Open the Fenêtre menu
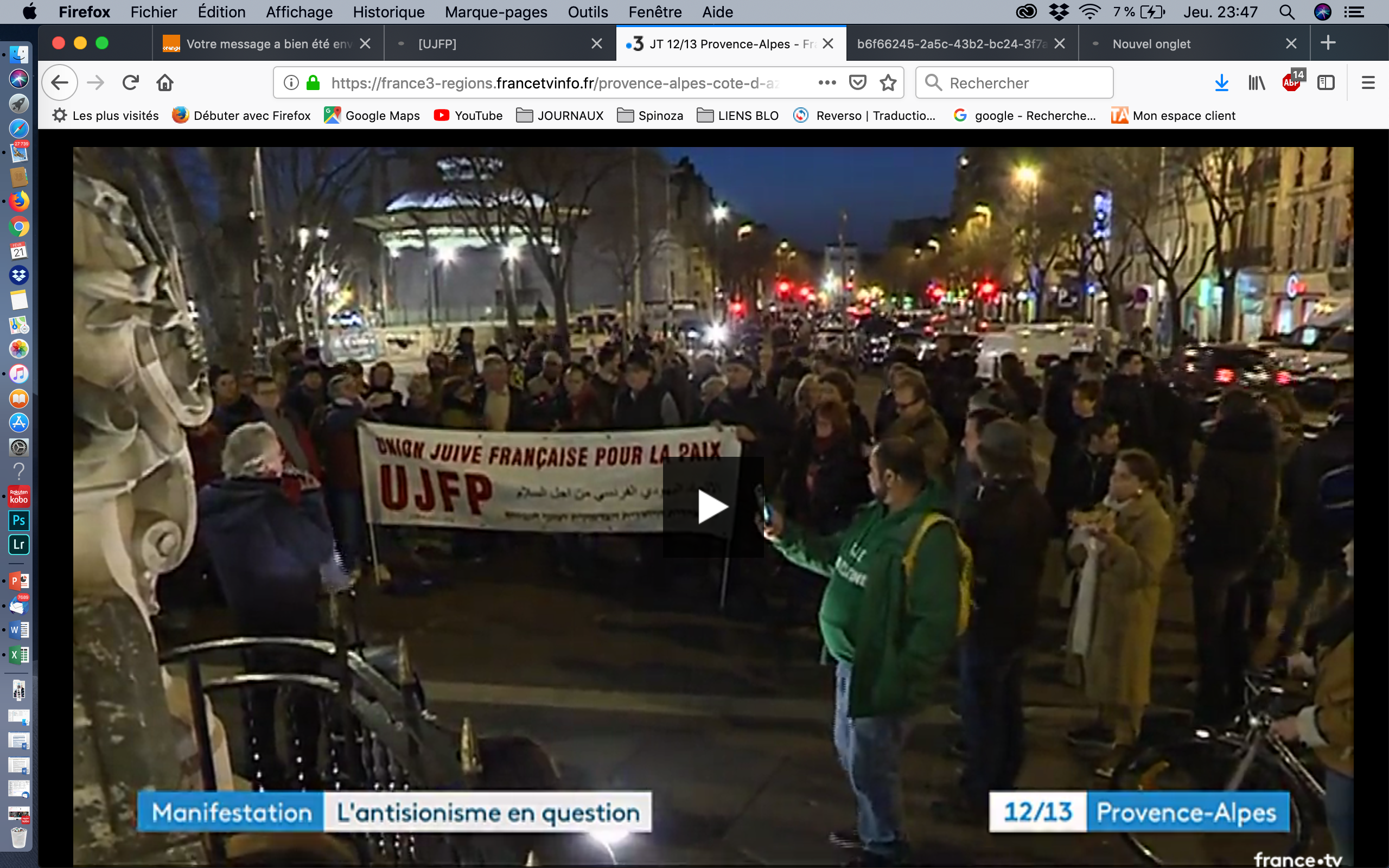The height and width of the screenshot is (868, 1389). (x=655, y=12)
